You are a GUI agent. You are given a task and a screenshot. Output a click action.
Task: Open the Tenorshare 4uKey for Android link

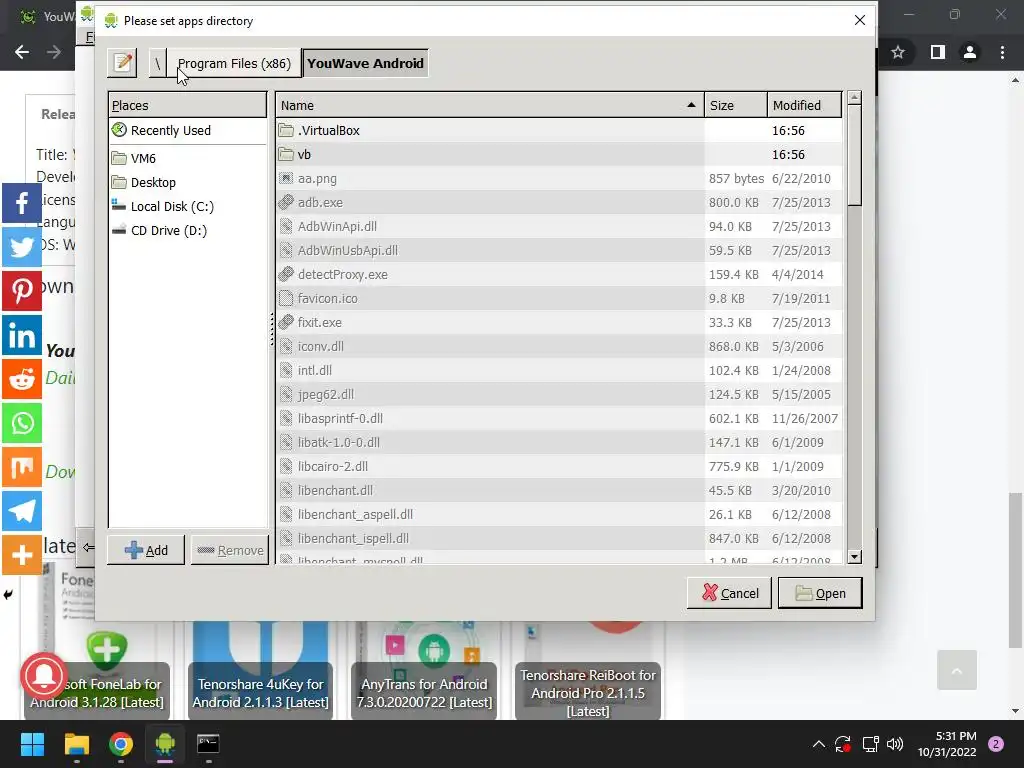pos(261,693)
